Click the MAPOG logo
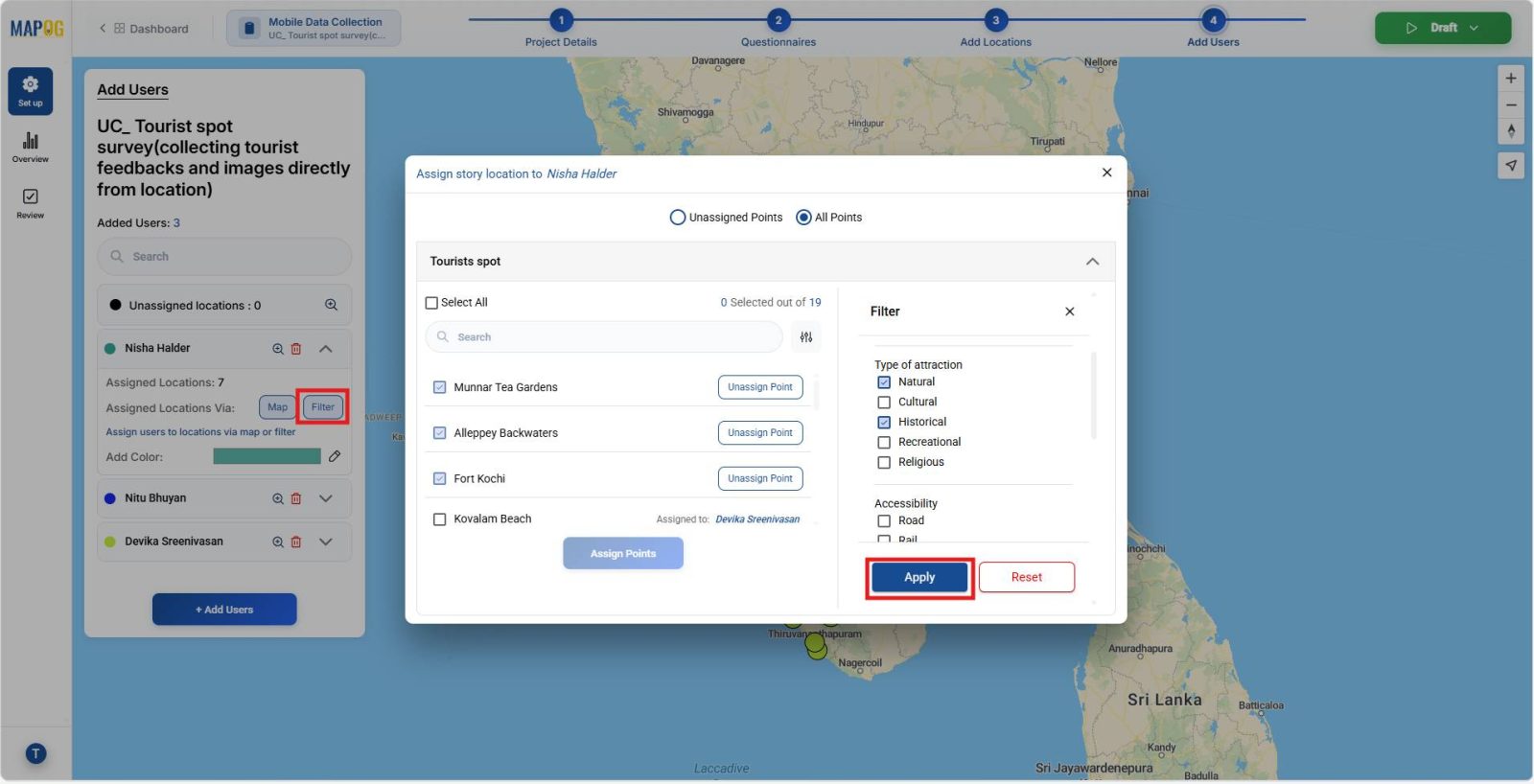Image resolution: width=1534 pixels, height=784 pixels. pyautogui.click(x=36, y=29)
